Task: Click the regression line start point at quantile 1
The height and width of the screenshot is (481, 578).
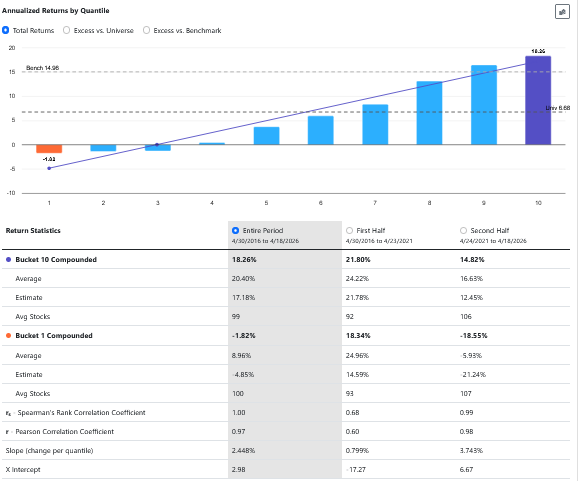Action: pyautogui.click(x=49, y=168)
